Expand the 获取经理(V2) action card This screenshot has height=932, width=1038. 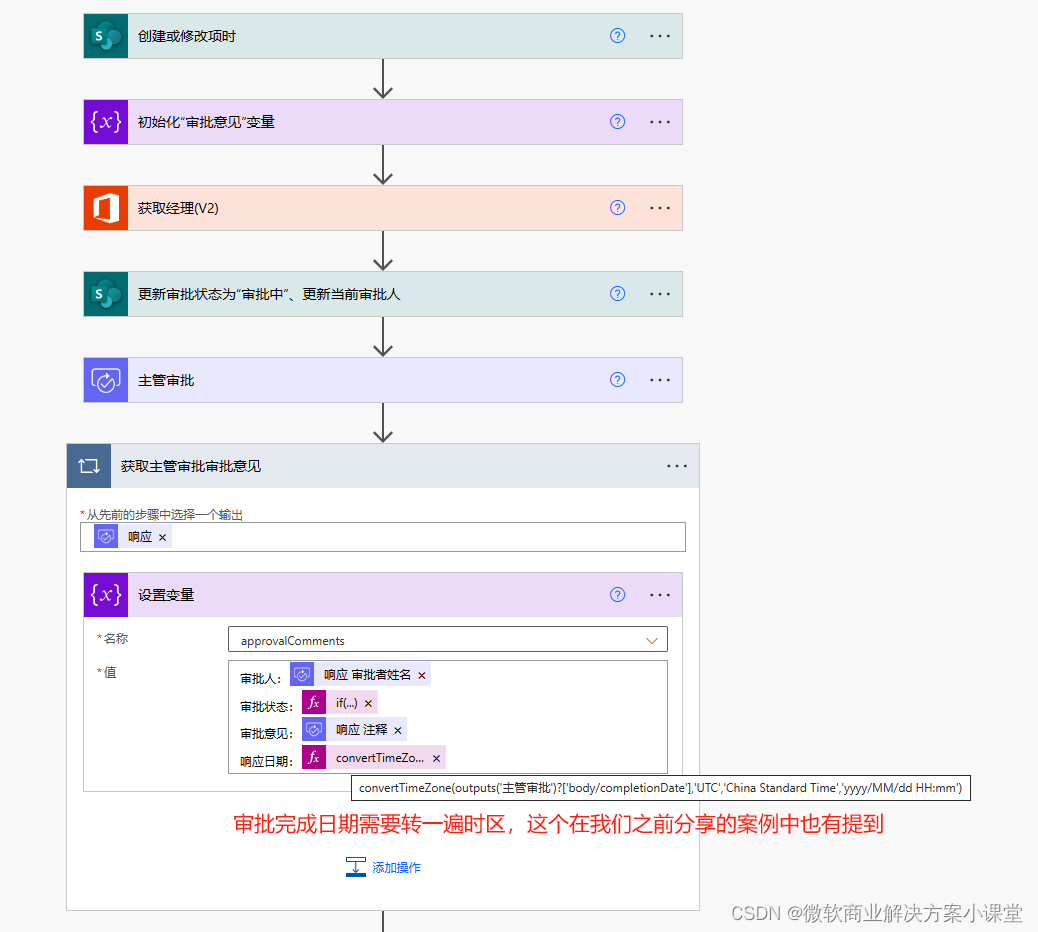383,208
